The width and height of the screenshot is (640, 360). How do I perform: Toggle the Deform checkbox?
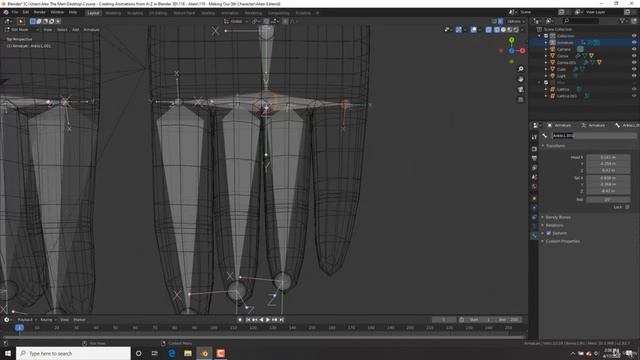pyautogui.click(x=549, y=233)
